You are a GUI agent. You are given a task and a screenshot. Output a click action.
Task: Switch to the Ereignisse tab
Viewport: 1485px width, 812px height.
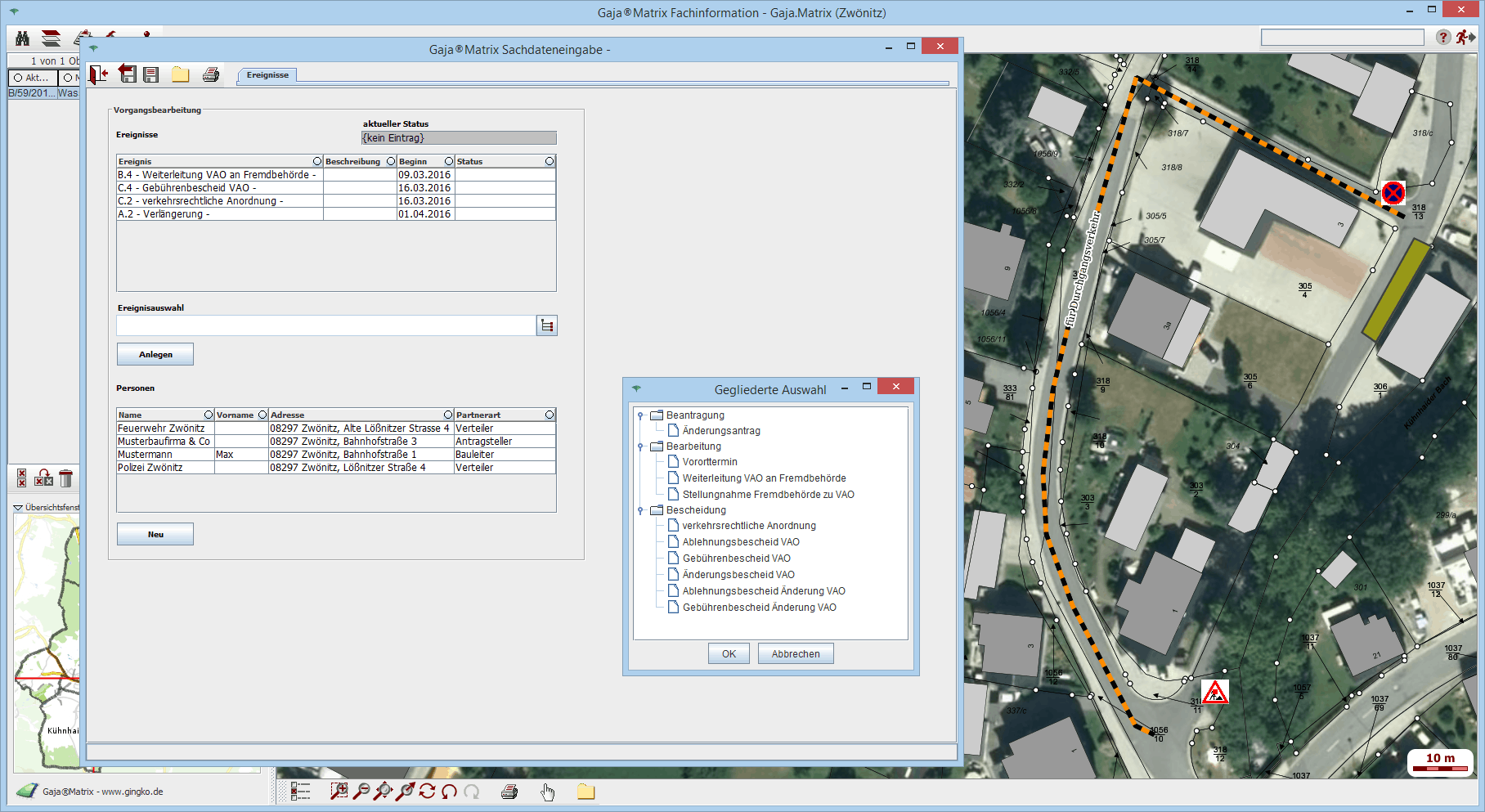coord(267,75)
